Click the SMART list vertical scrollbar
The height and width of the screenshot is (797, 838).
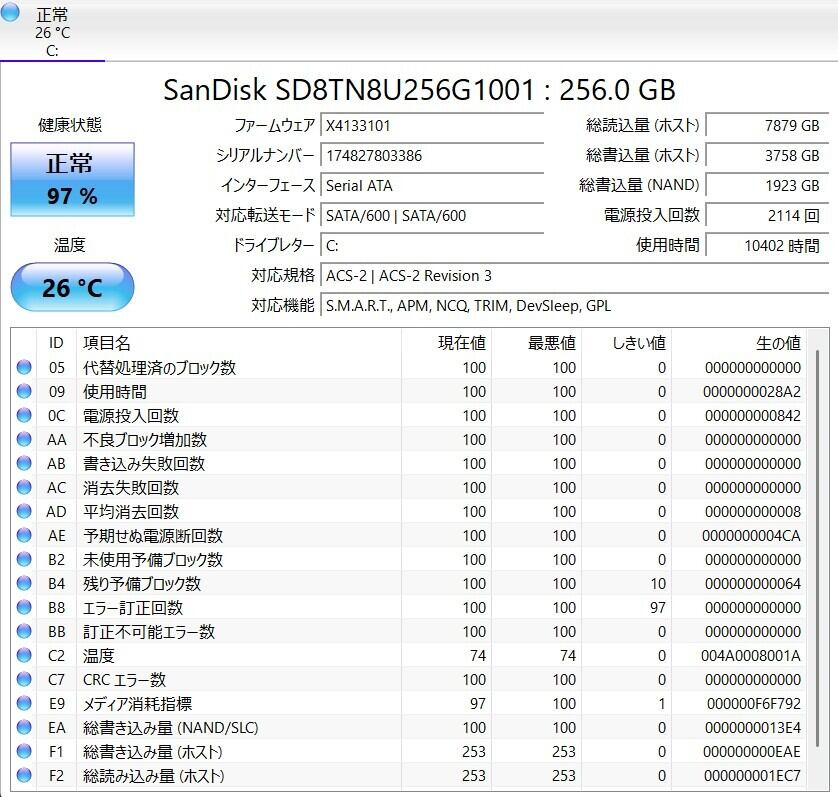click(x=817, y=548)
